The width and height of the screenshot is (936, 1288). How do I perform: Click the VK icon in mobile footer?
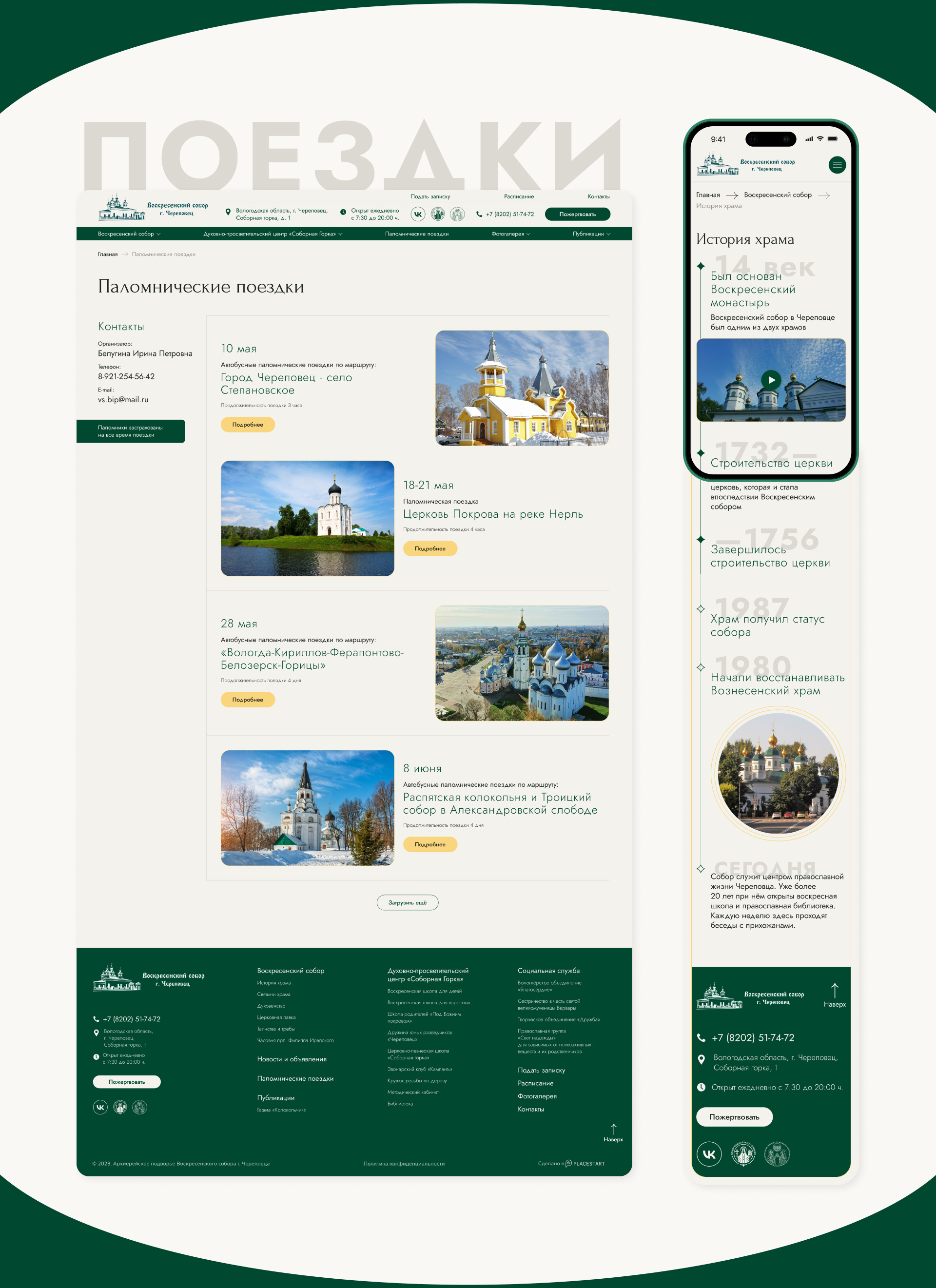click(x=709, y=1154)
